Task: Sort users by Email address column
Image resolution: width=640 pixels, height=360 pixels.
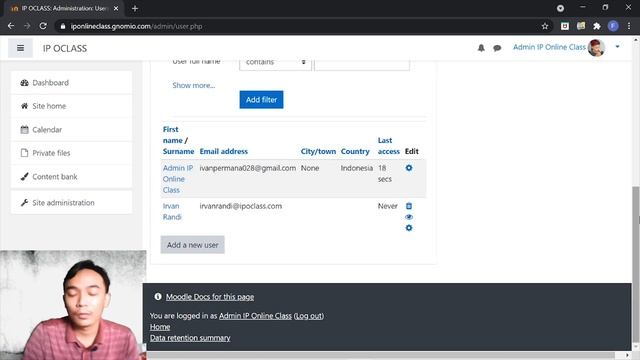Action: [x=224, y=151]
